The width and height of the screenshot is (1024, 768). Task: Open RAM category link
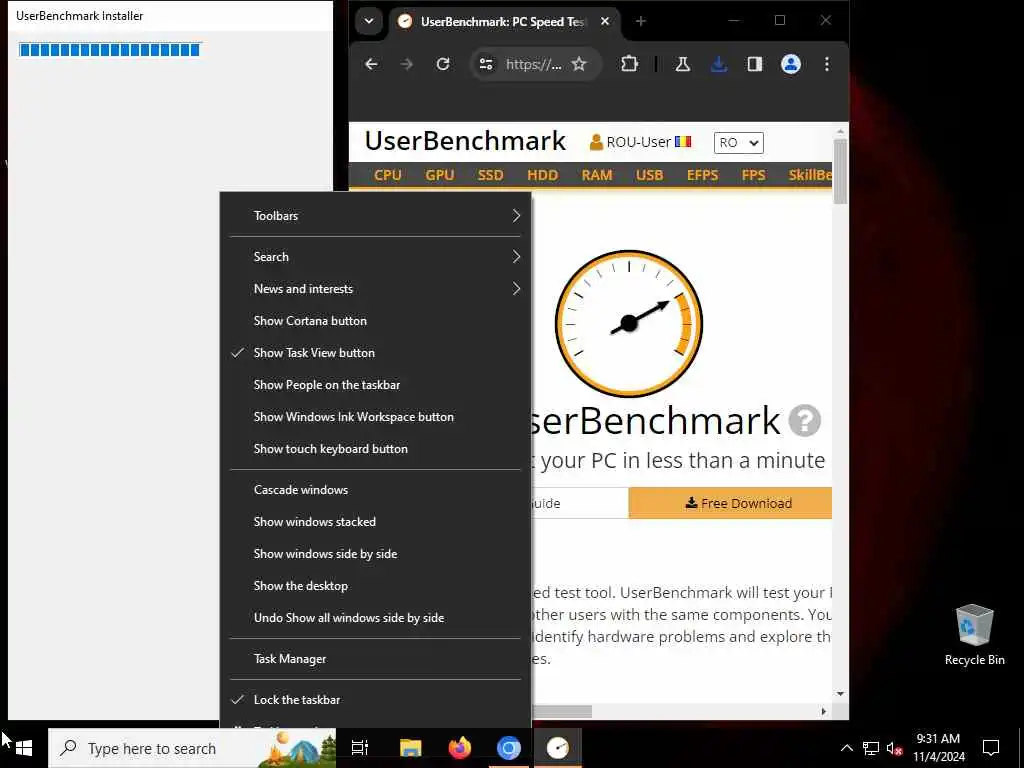click(597, 175)
